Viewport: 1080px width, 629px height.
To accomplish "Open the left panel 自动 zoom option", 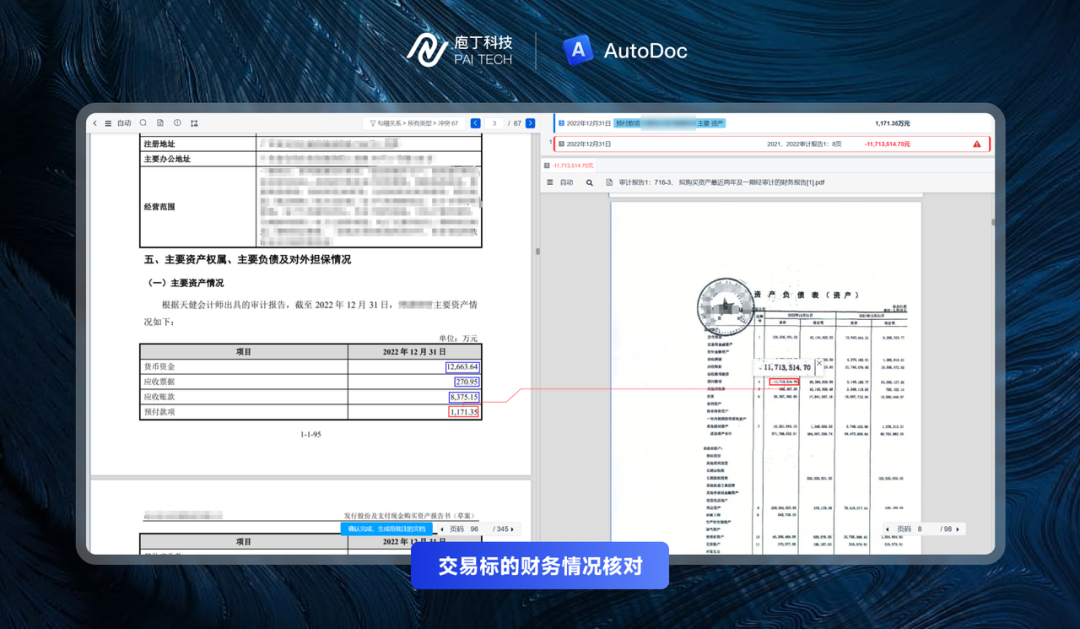I will pos(124,123).
